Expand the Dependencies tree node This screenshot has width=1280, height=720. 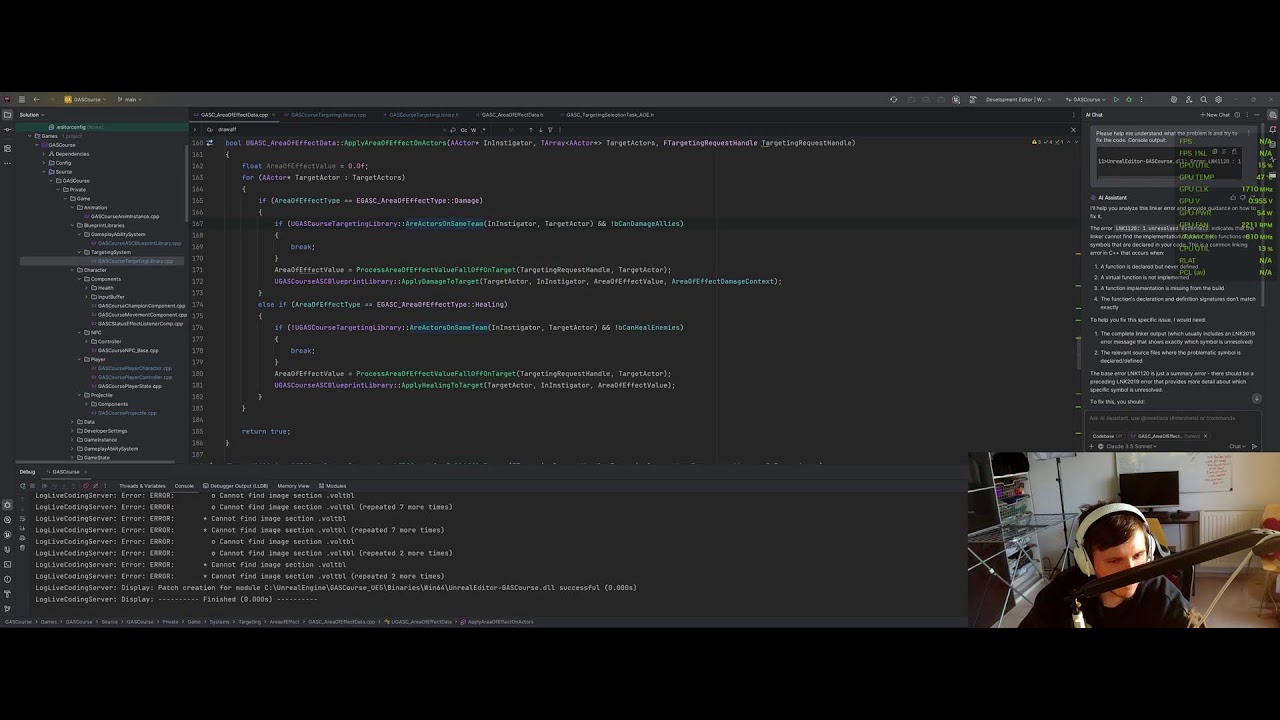pos(44,154)
